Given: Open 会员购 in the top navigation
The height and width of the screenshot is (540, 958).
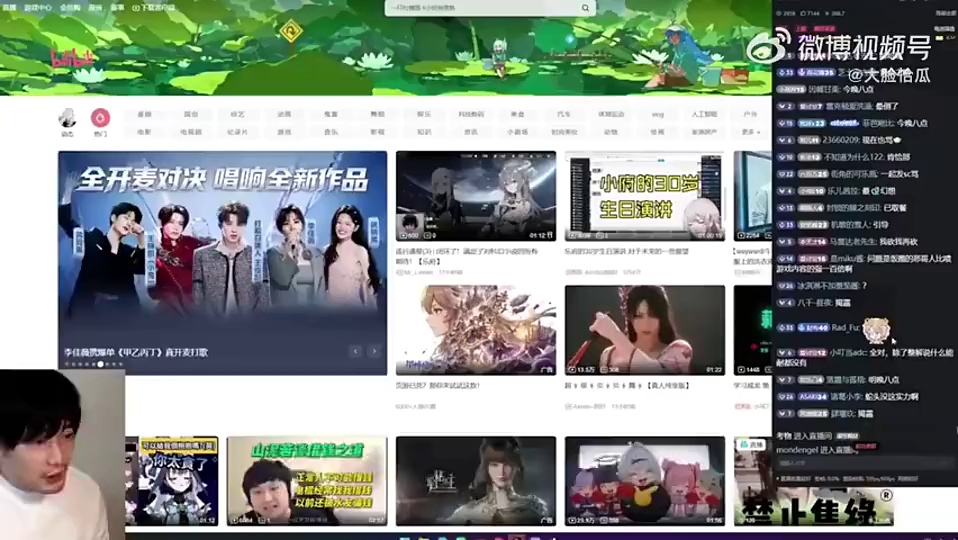Looking at the screenshot, I should point(70,8).
